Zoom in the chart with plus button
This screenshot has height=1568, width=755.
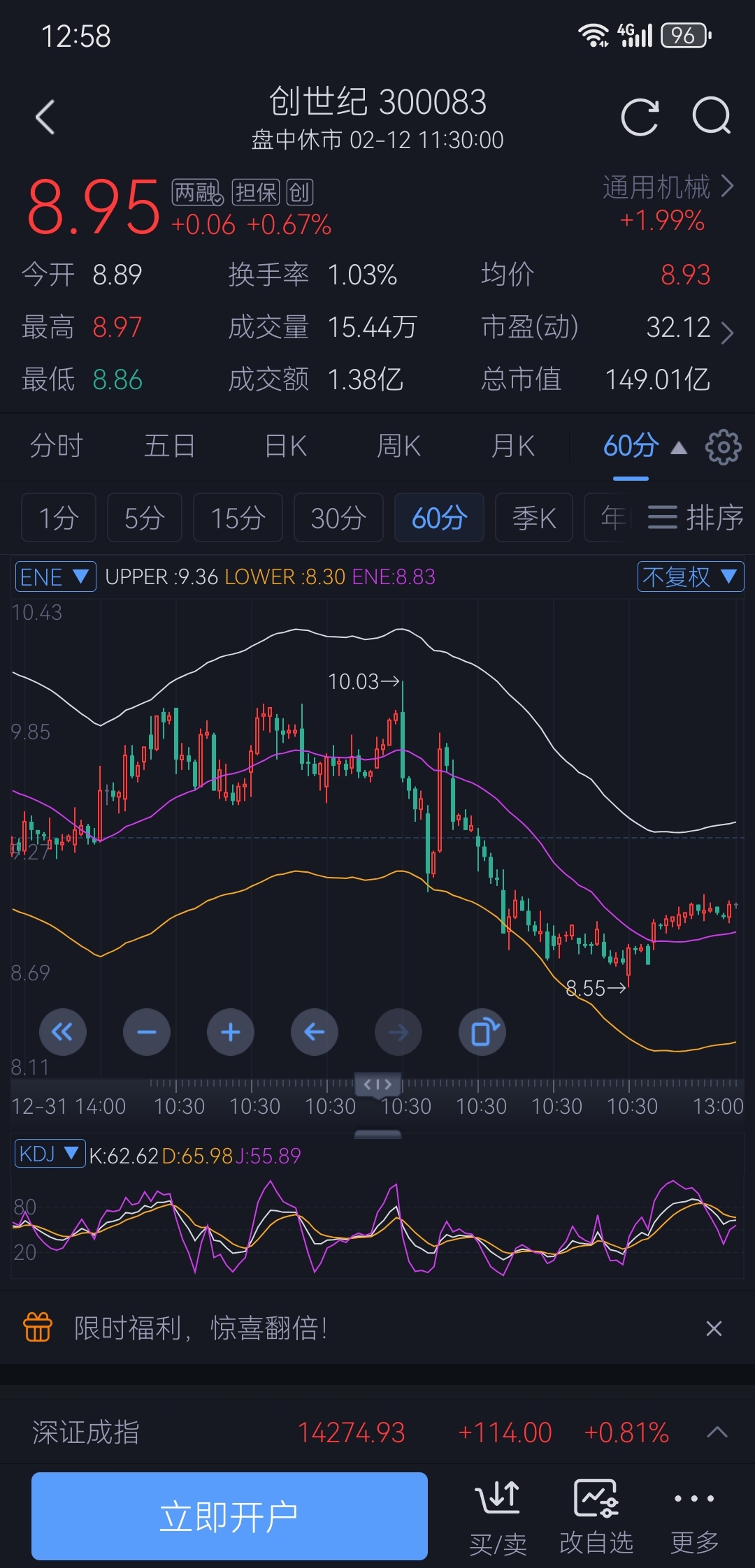tap(231, 1032)
